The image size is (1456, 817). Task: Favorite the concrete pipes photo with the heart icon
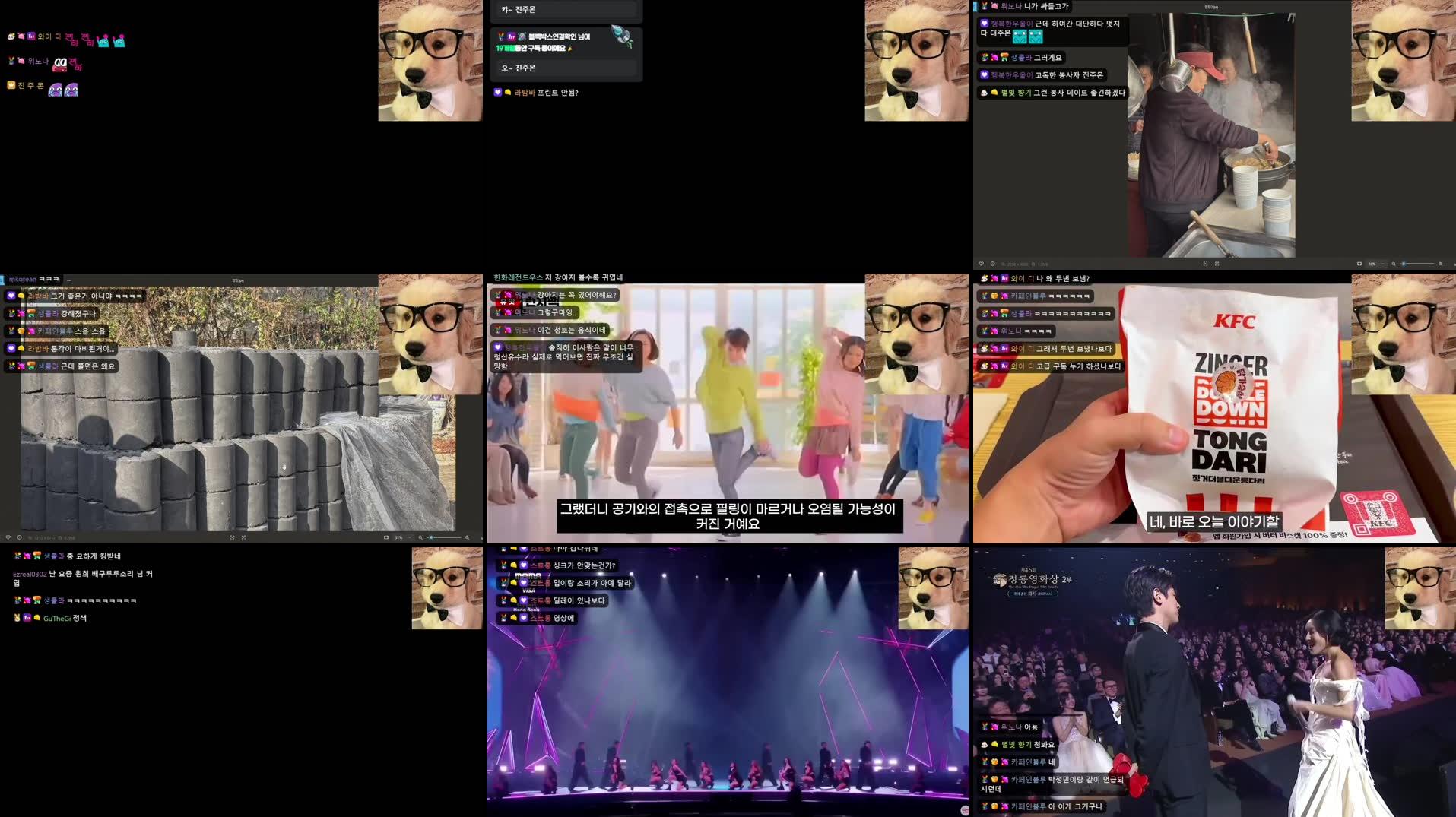[8, 537]
